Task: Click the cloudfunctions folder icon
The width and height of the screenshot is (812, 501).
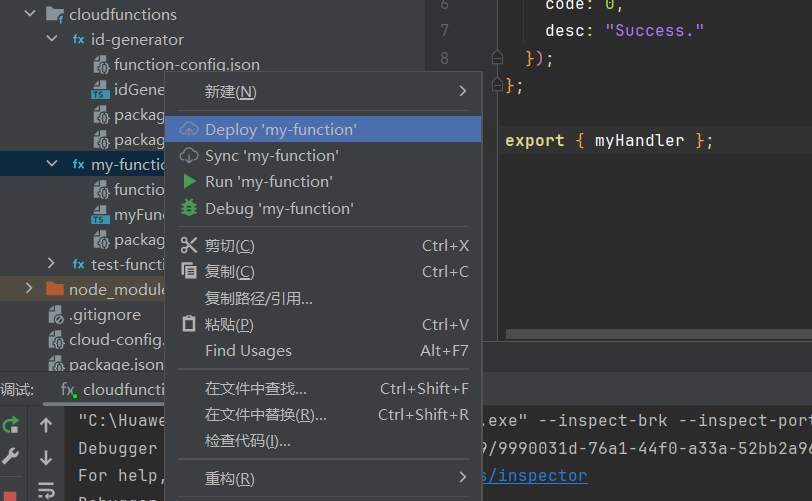Action: coord(54,14)
